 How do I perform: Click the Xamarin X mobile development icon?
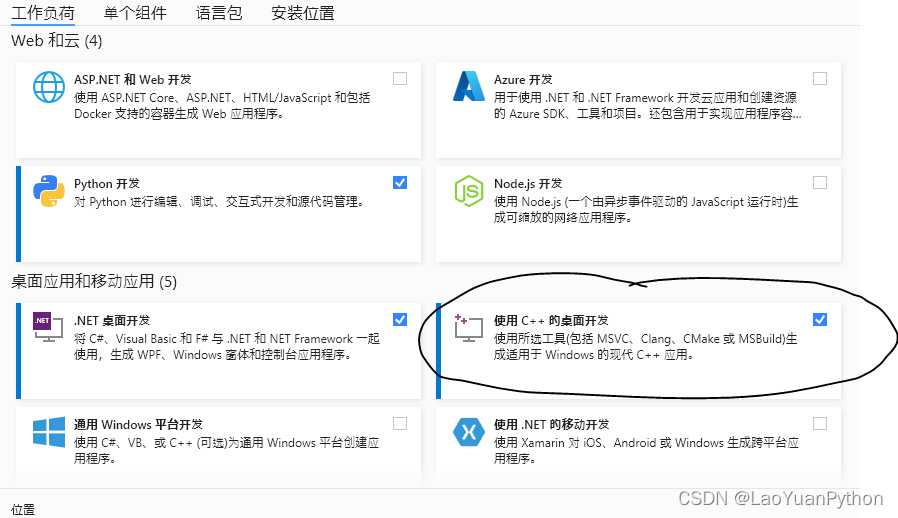468,432
